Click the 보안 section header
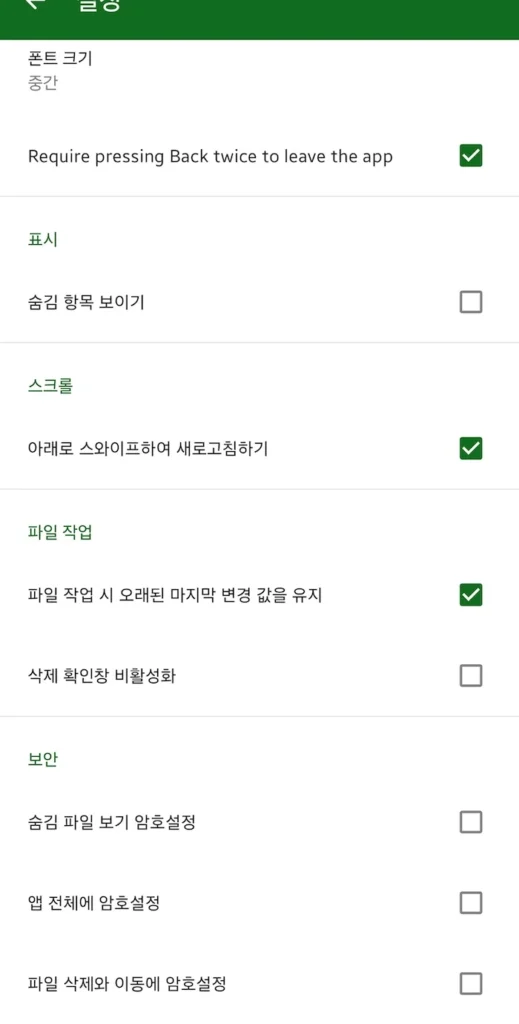The image size is (519, 1024). [x=42, y=760]
